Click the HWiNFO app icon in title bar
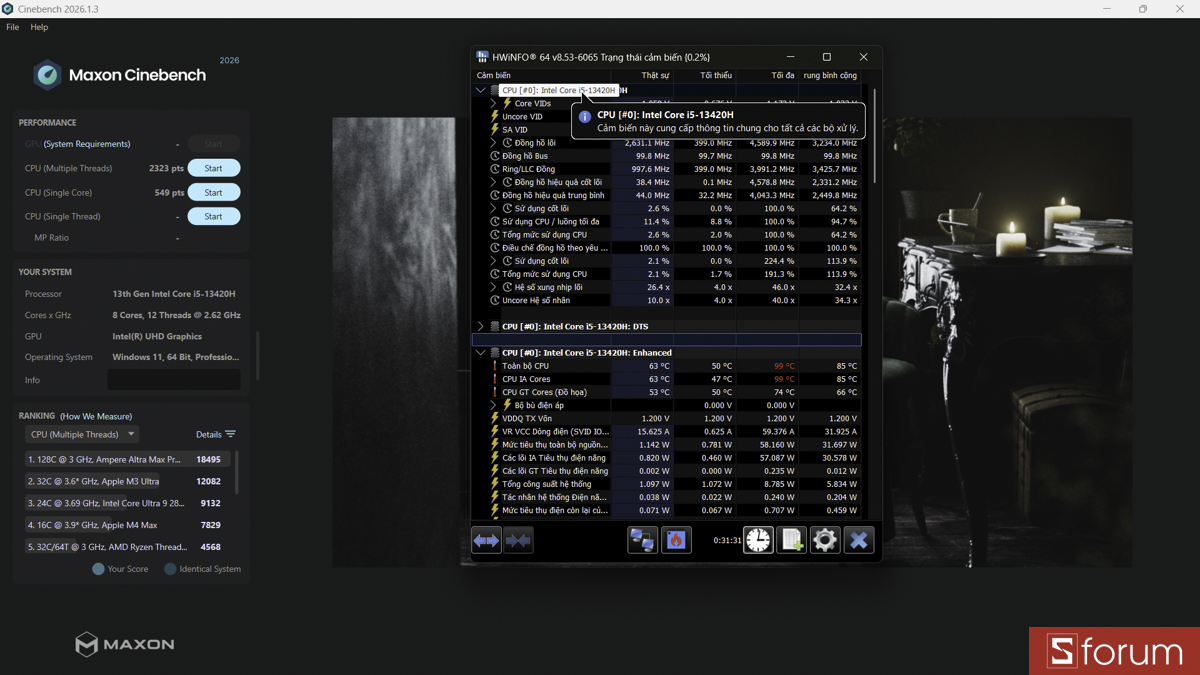Screen dimensions: 1200x675 pos(482,57)
